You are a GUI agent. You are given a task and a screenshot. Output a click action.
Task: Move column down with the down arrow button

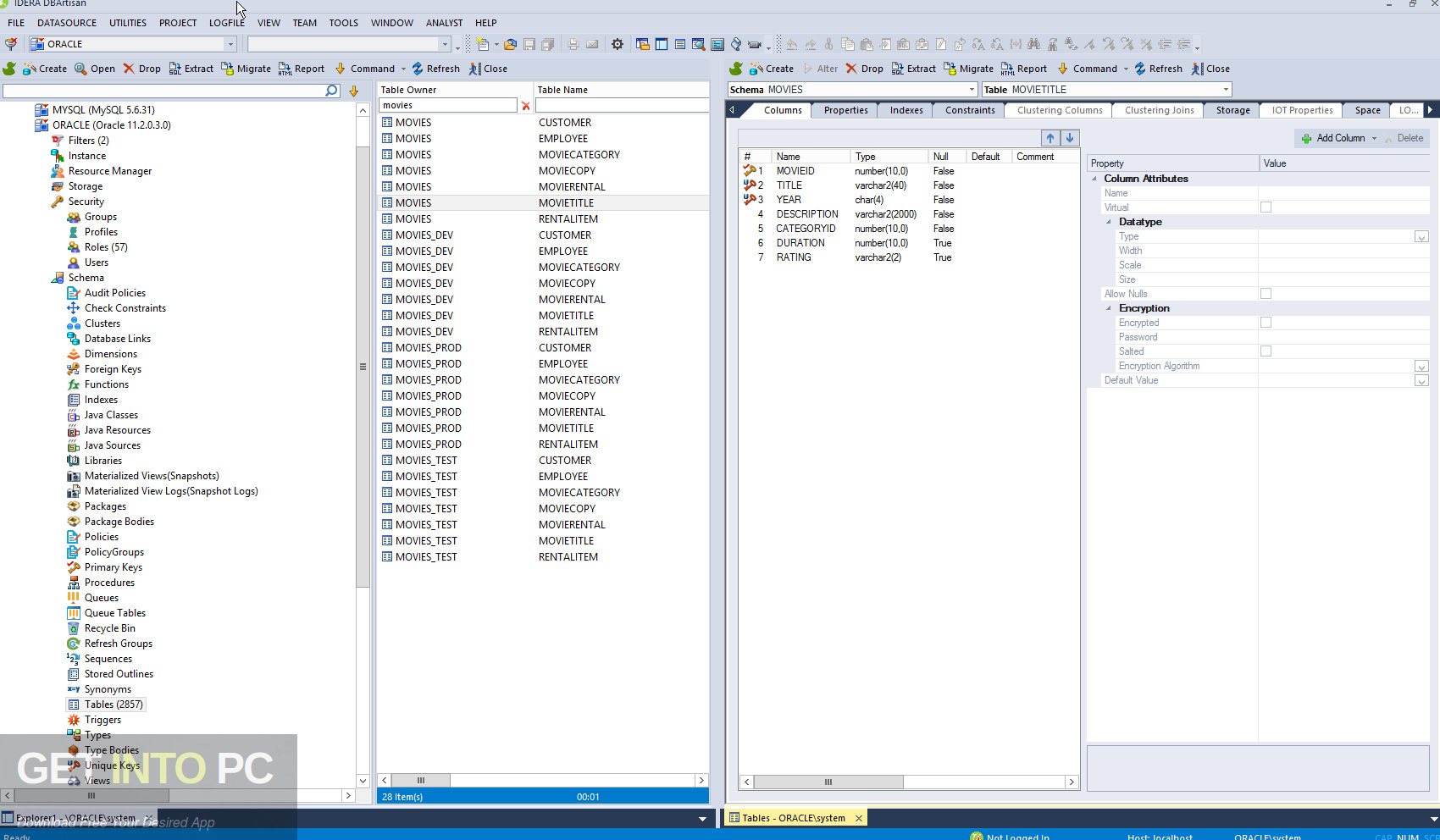pyautogui.click(x=1070, y=138)
